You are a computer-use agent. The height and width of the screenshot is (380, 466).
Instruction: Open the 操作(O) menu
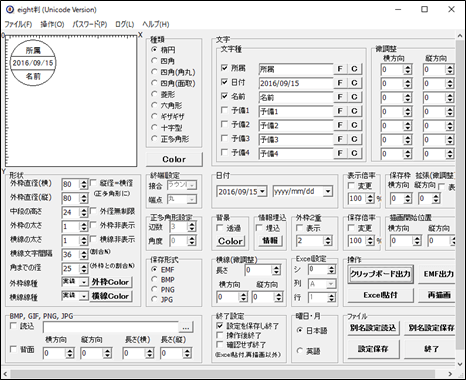click(x=52, y=24)
